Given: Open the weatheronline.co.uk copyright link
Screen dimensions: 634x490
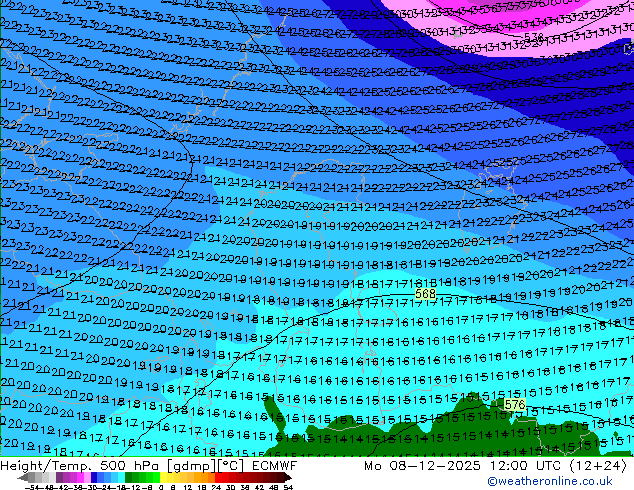Looking at the screenshot, I should pos(550,481).
